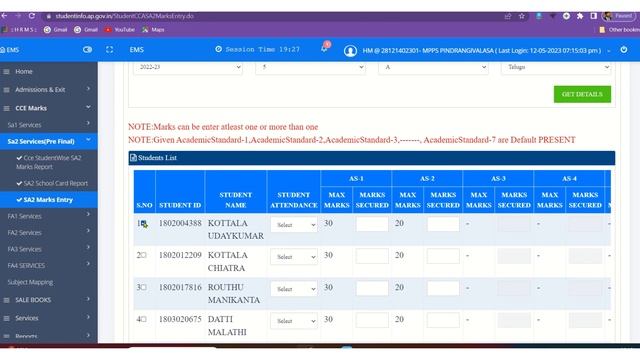The width and height of the screenshot is (640, 360).
Task: Open attendance dropdown for KOTTALA UDAYKUMAR
Action: [294, 225]
